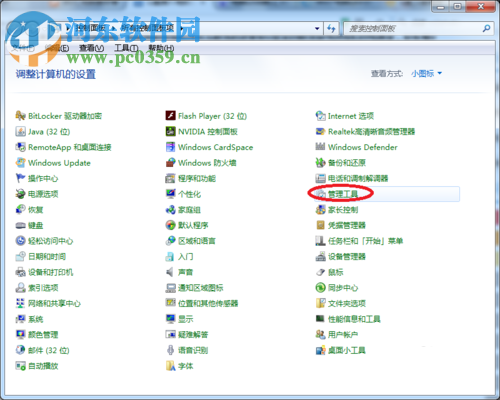Click the 键盘 keyboard icon
This screenshot has width=500, height=400.
[20, 225]
